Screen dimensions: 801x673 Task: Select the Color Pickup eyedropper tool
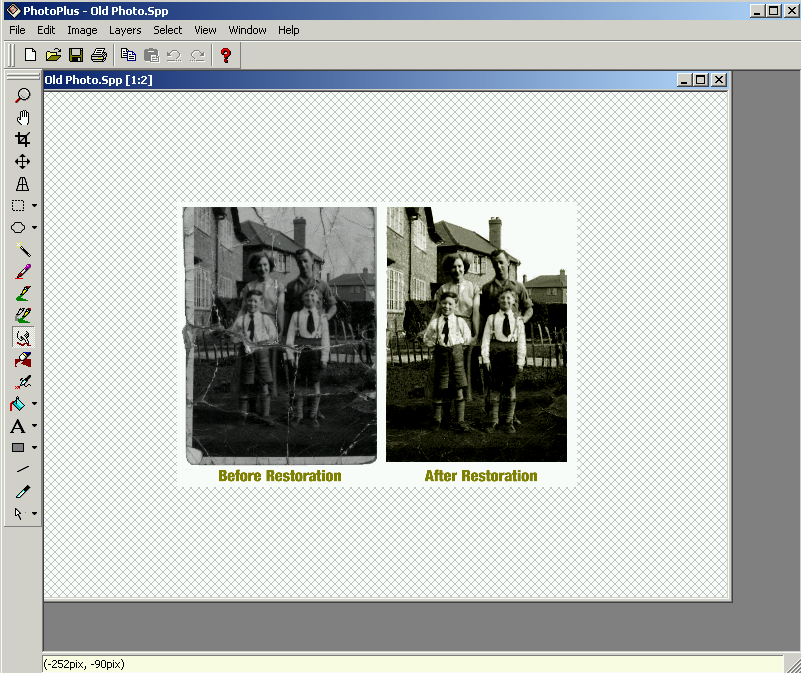(22, 491)
